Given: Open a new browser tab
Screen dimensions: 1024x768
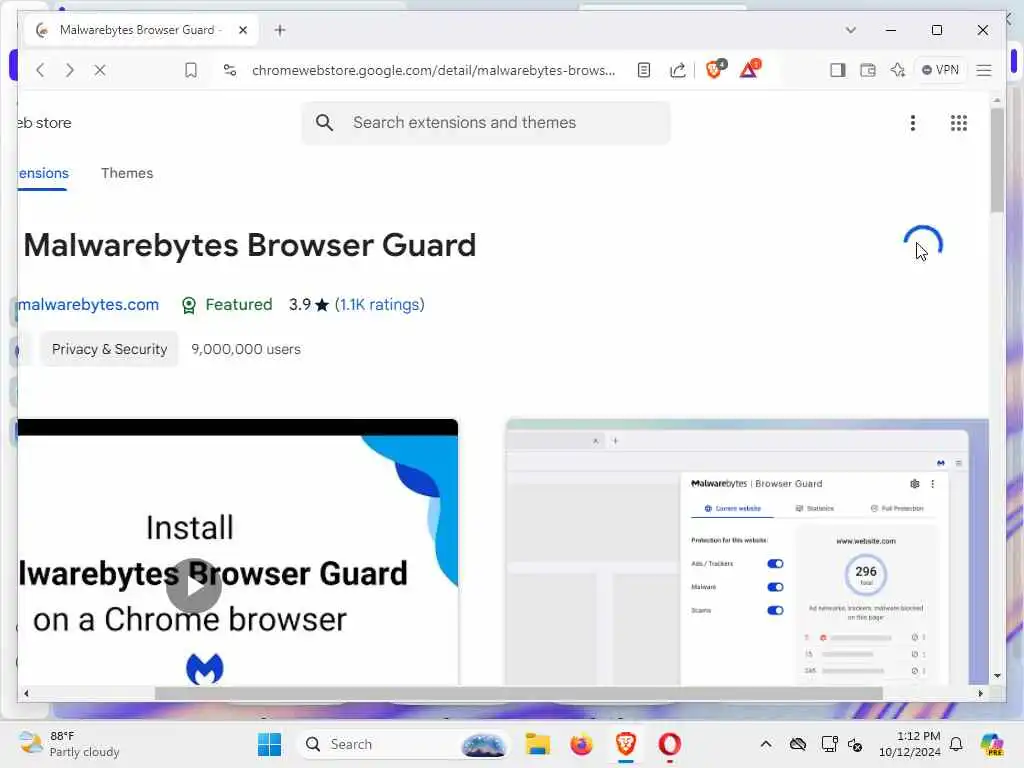Looking at the screenshot, I should pos(280,30).
